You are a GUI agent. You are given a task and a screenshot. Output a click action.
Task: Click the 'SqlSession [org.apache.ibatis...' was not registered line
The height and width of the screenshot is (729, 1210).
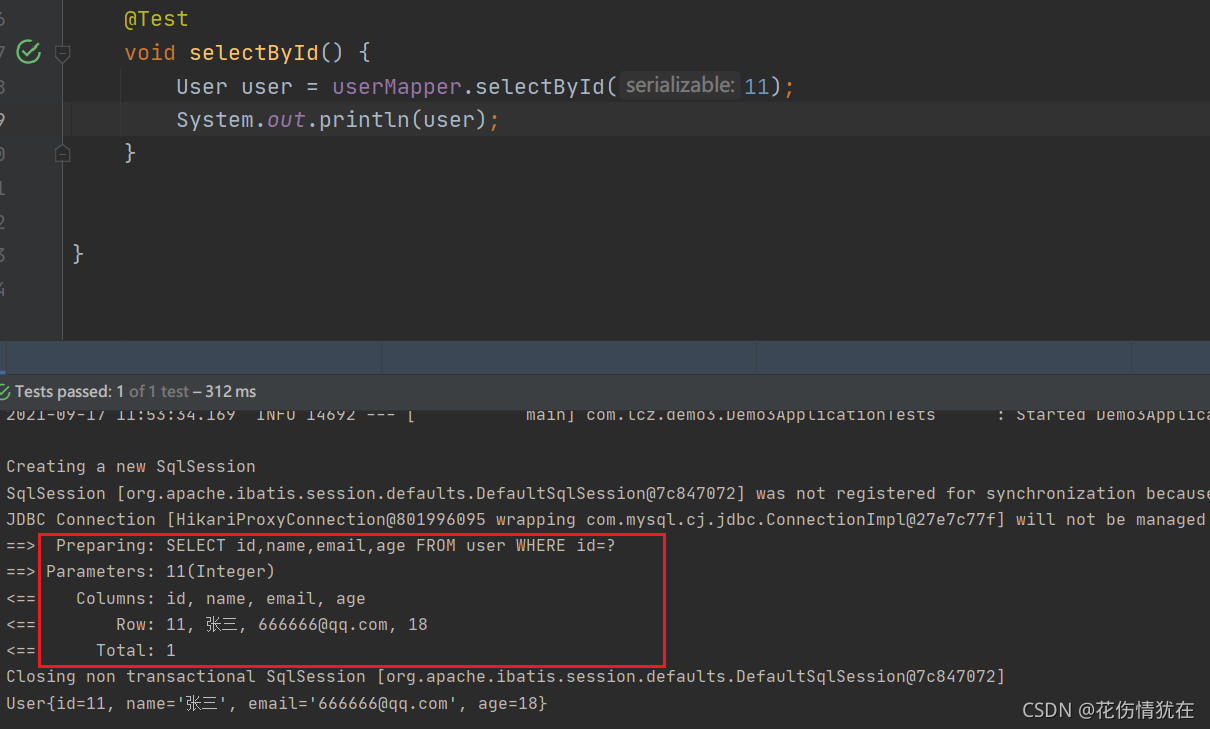[607, 494]
